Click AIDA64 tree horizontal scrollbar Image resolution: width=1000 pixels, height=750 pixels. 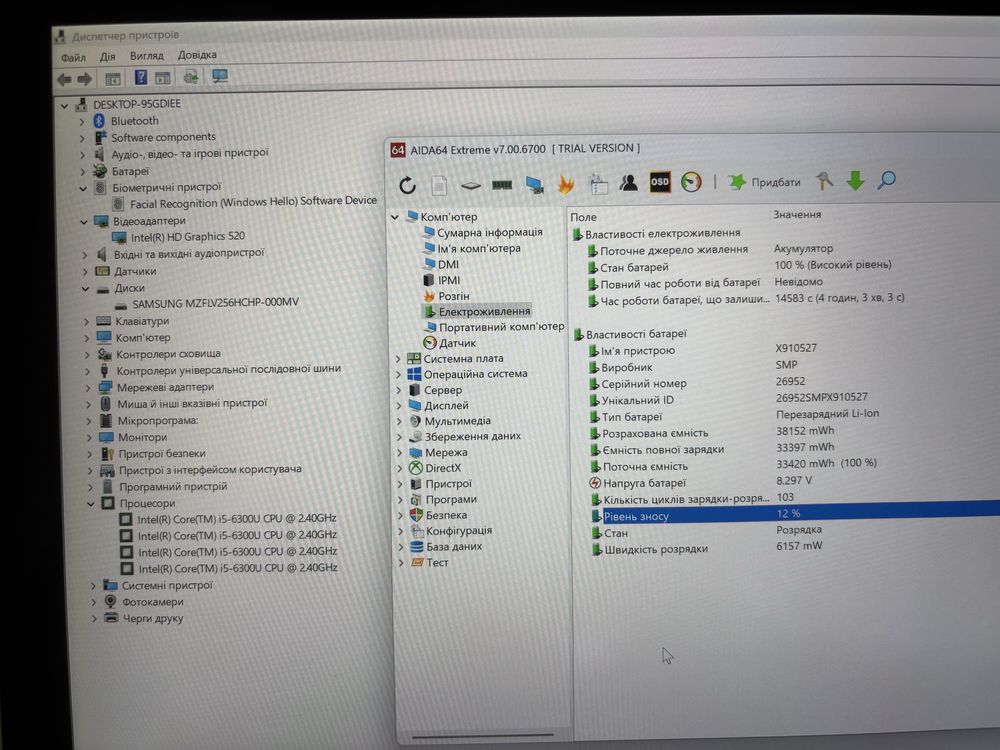[x=483, y=735]
